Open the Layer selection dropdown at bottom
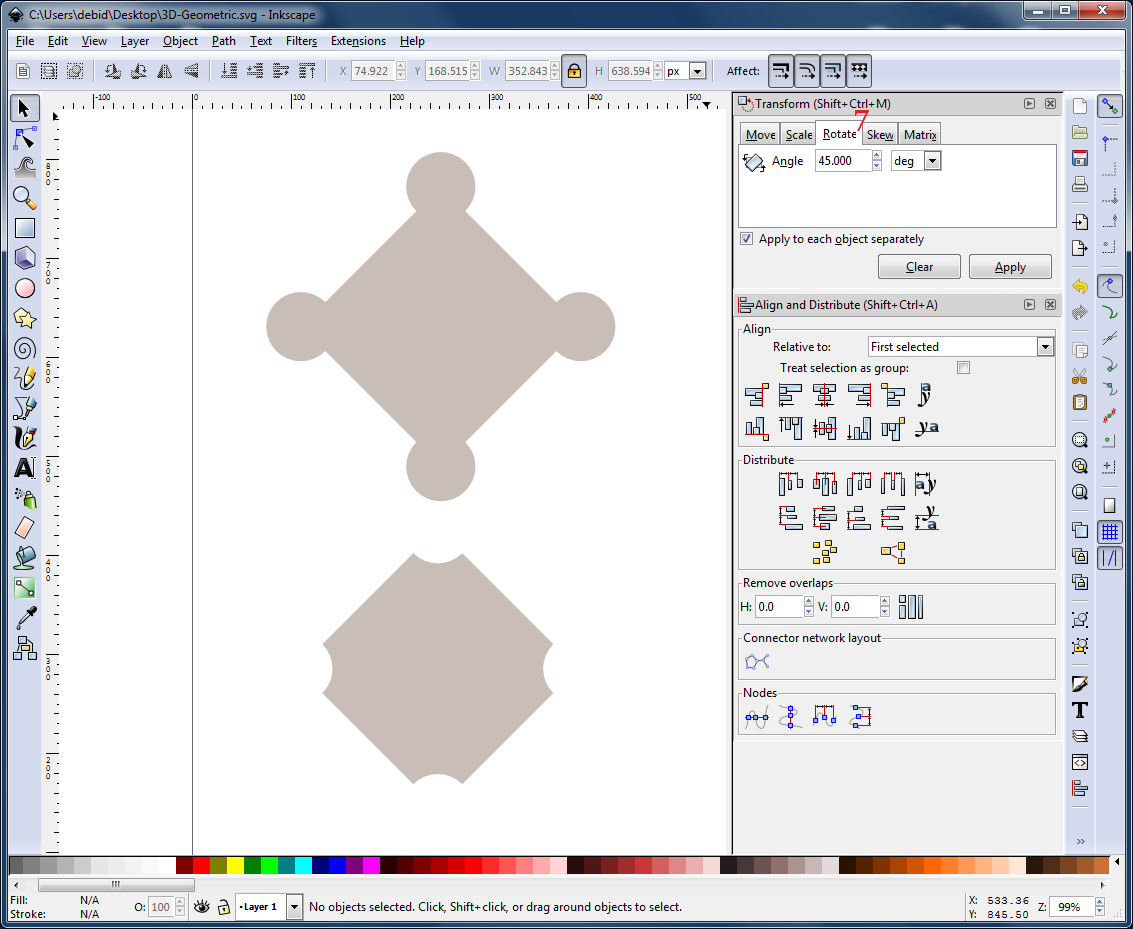This screenshot has height=929, width=1133. point(293,907)
